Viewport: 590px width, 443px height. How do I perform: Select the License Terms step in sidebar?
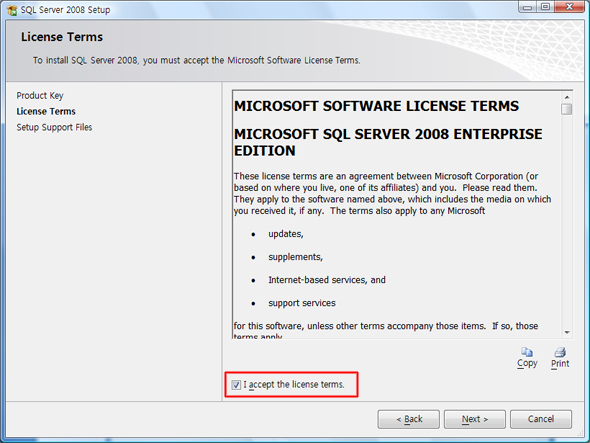[46, 111]
